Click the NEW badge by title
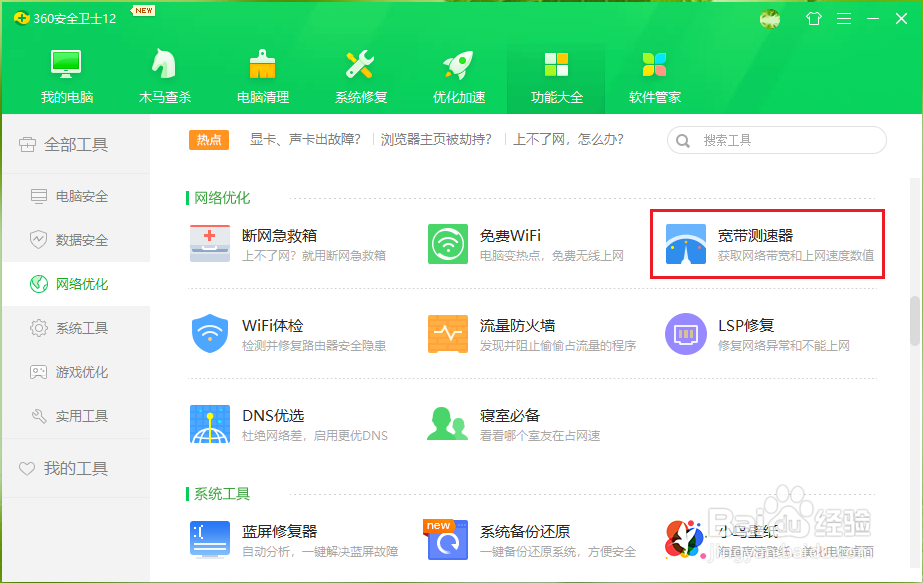 (x=144, y=11)
